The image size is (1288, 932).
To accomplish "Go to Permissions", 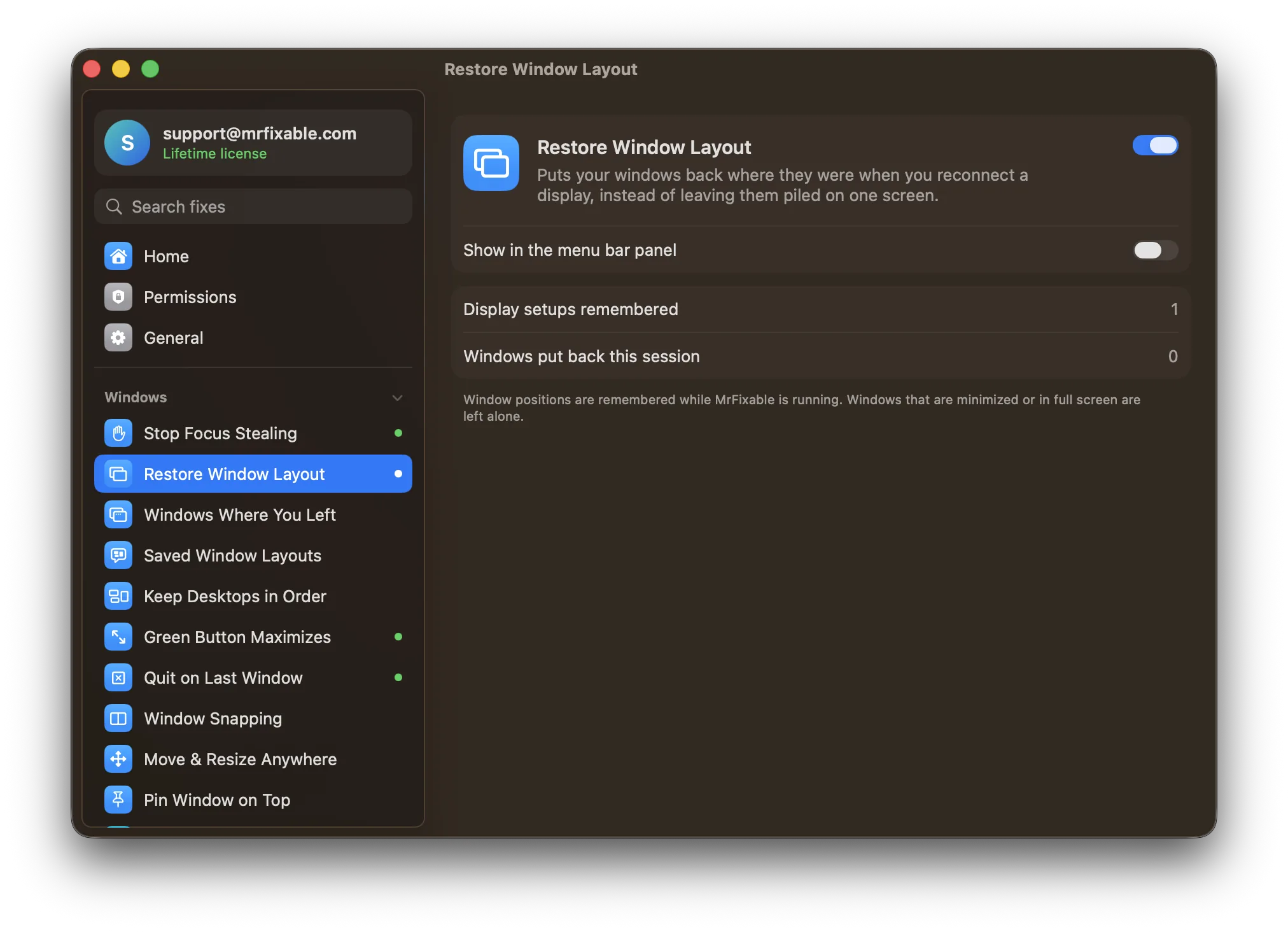I will click(253, 297).
